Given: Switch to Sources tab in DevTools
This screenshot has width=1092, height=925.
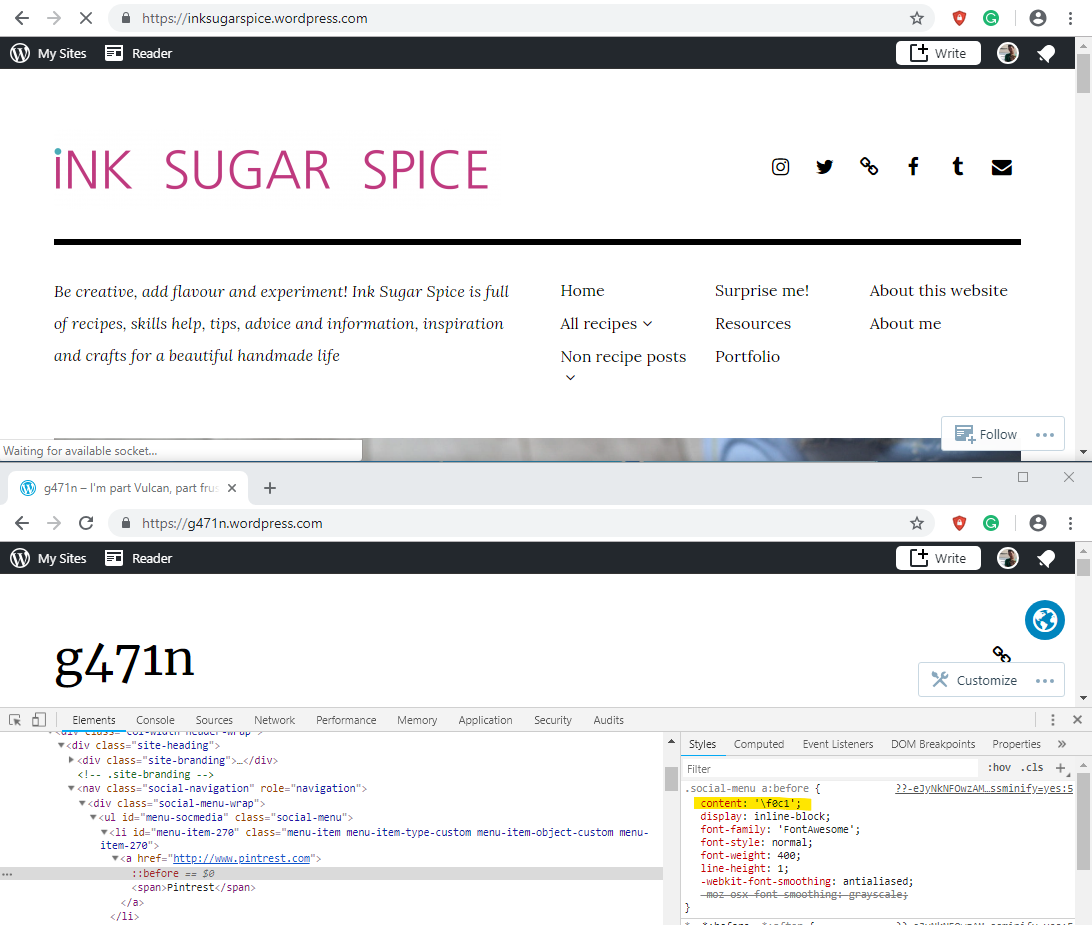Looking at the screenshot, I should [x=214, y=720].
